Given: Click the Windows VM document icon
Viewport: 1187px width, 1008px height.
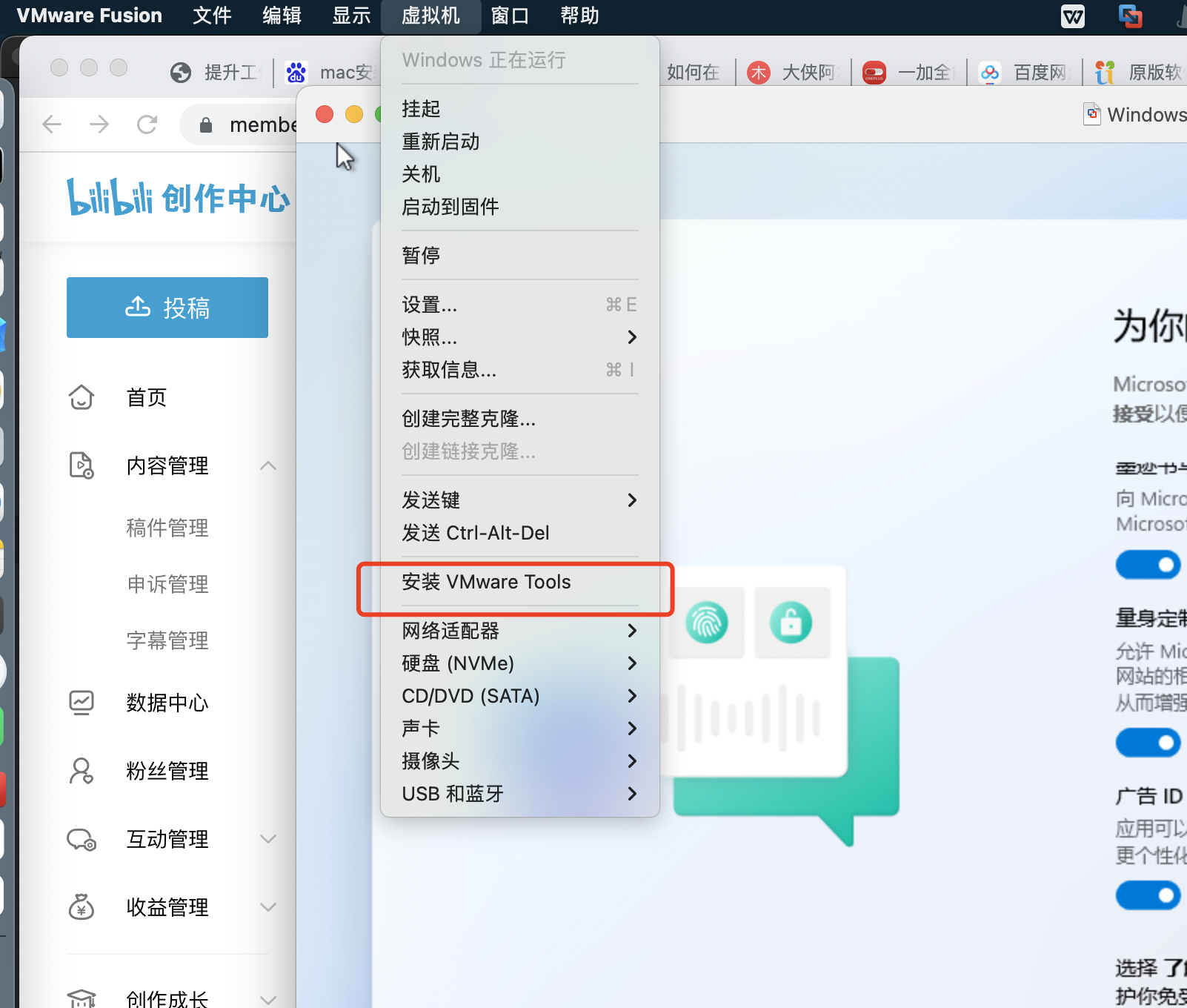Looking at the screenshot, I should [x=1091, y=114].
